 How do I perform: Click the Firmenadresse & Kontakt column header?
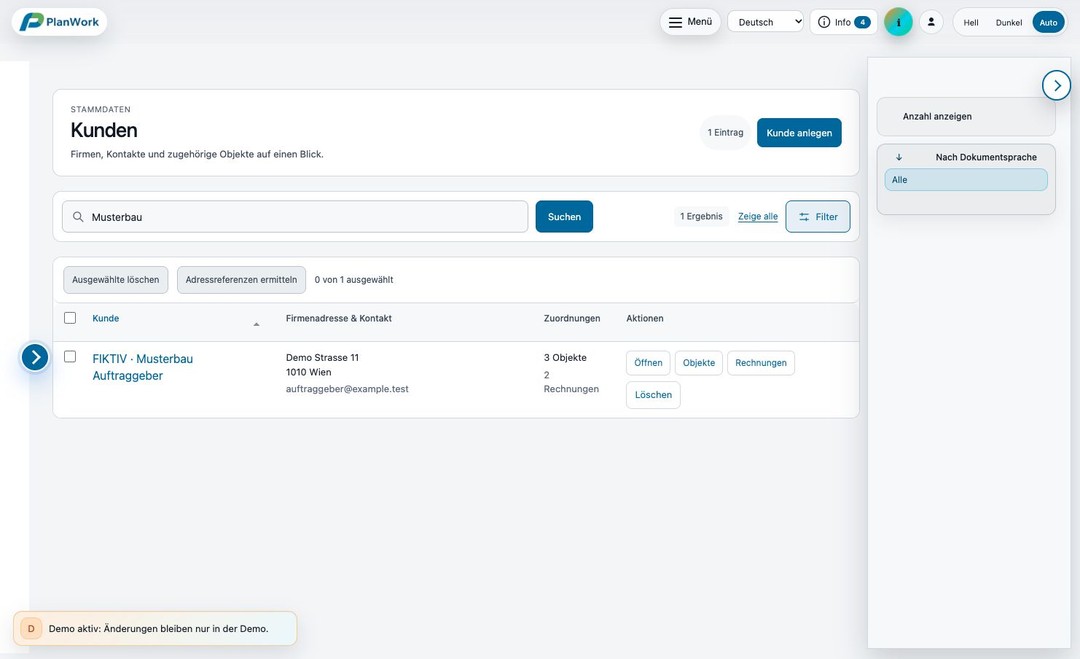(339, 318)
